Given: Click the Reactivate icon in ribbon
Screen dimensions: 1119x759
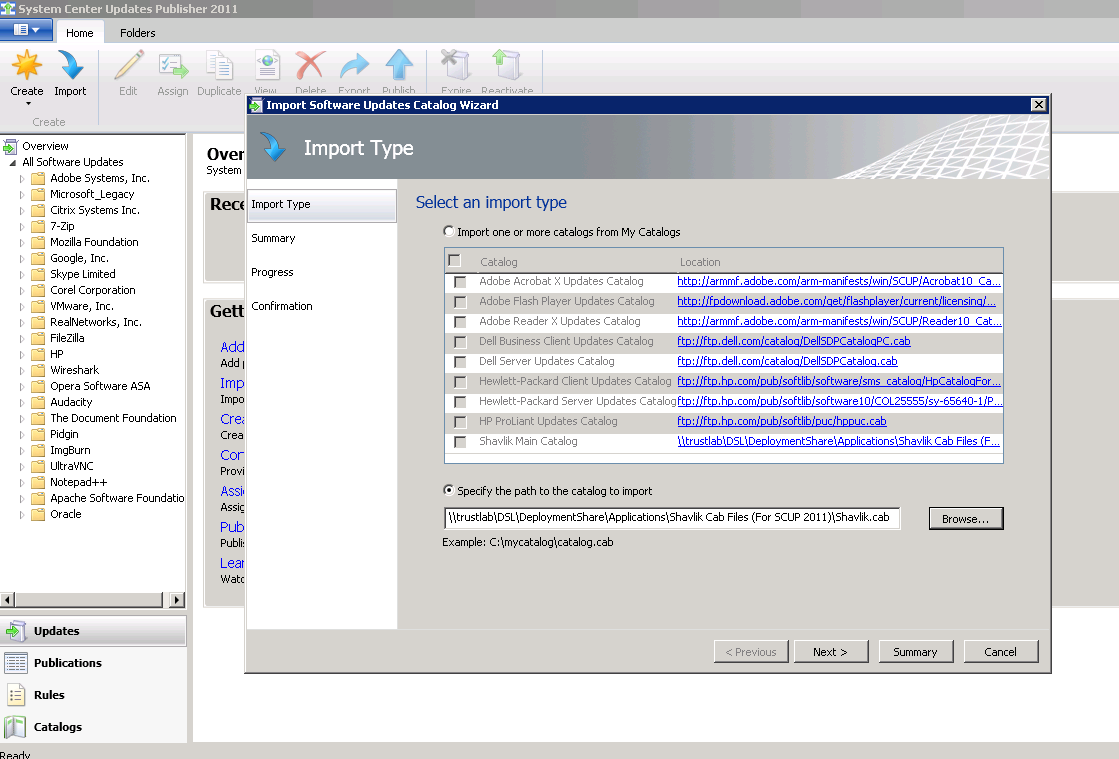Looking at the screenshot, I should [507, 66].
